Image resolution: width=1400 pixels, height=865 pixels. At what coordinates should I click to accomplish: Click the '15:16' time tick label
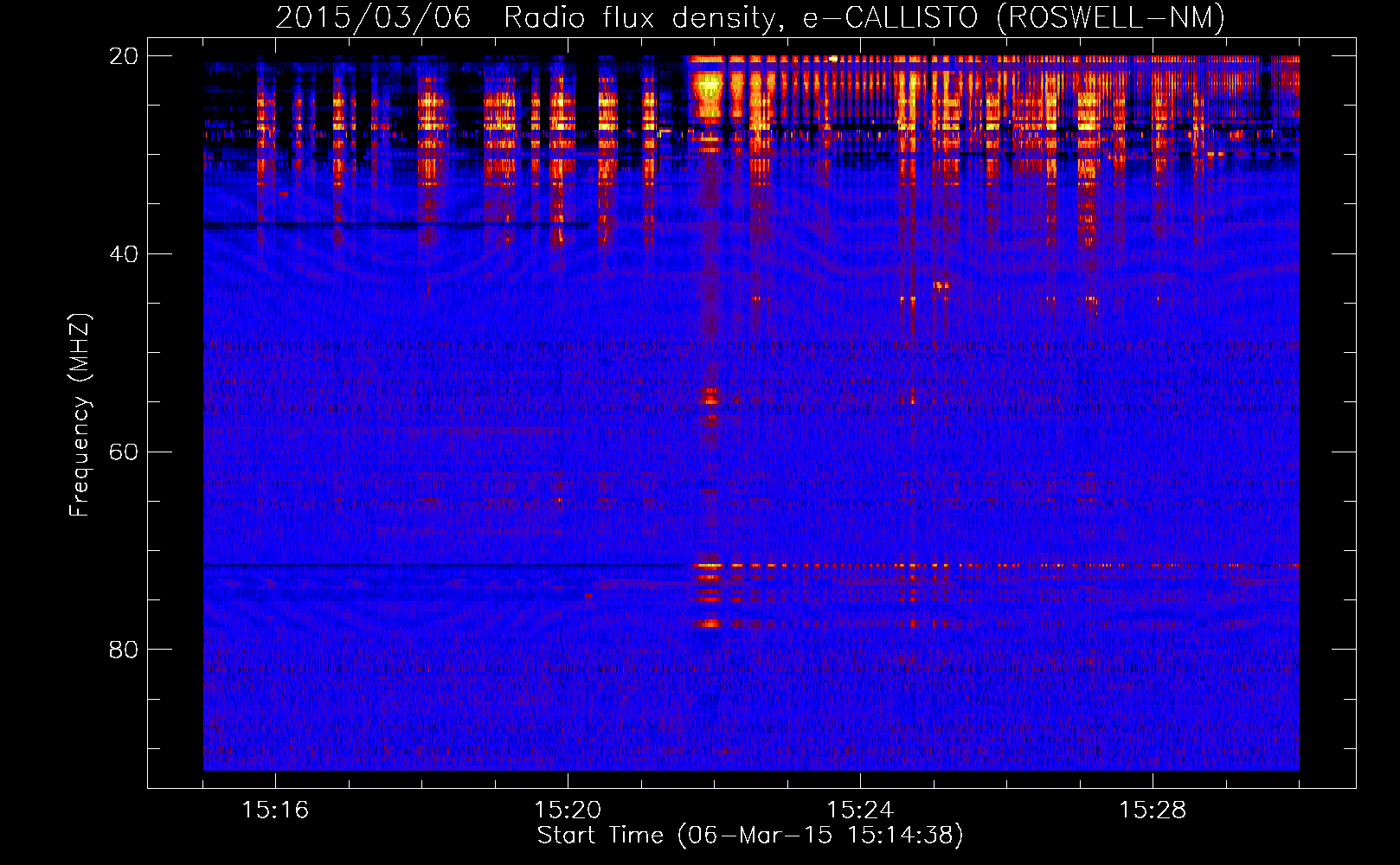pyautogui.click(x=275, y=810)
